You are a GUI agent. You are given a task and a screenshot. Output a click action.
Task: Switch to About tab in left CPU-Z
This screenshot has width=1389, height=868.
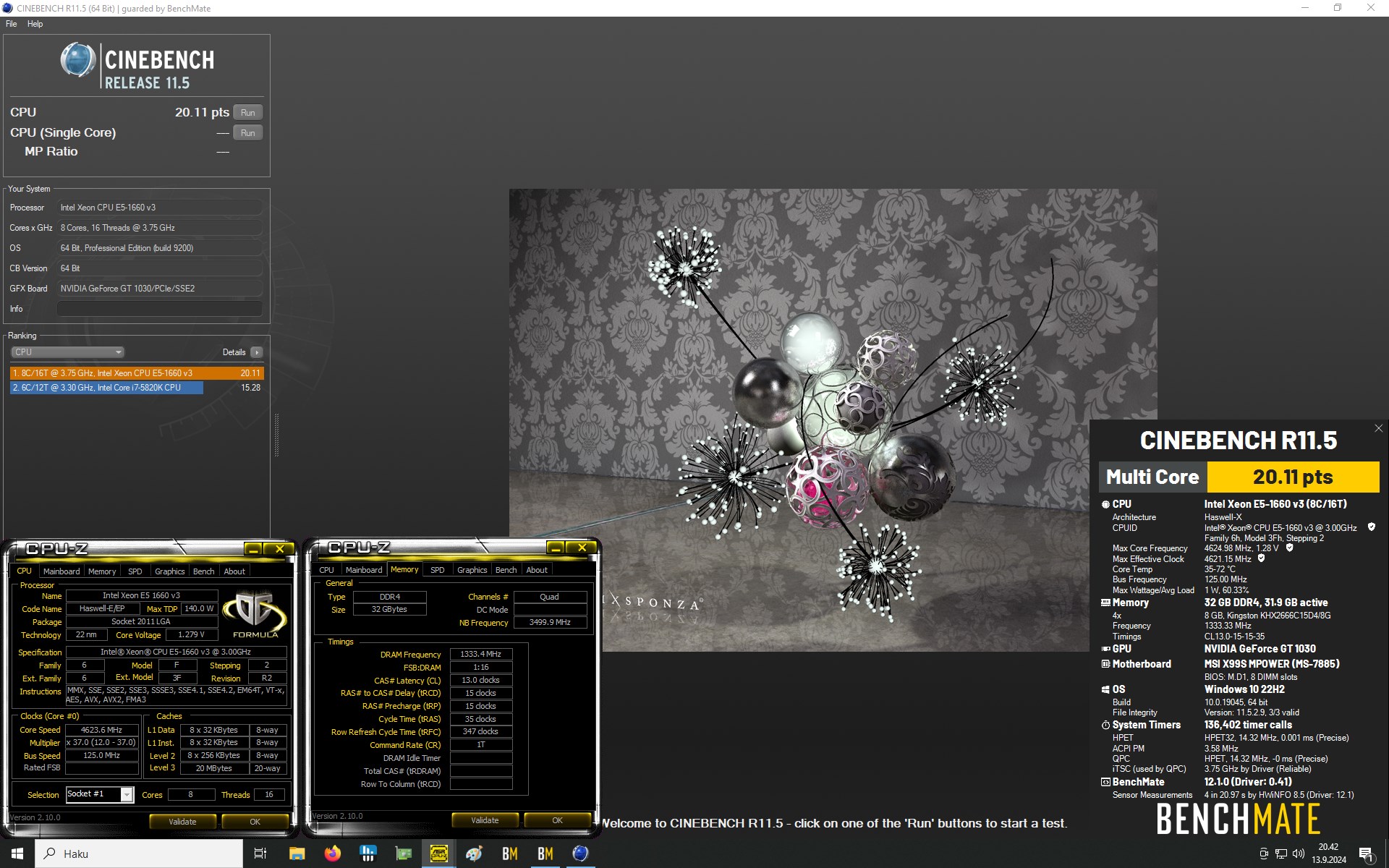(234, 571)
